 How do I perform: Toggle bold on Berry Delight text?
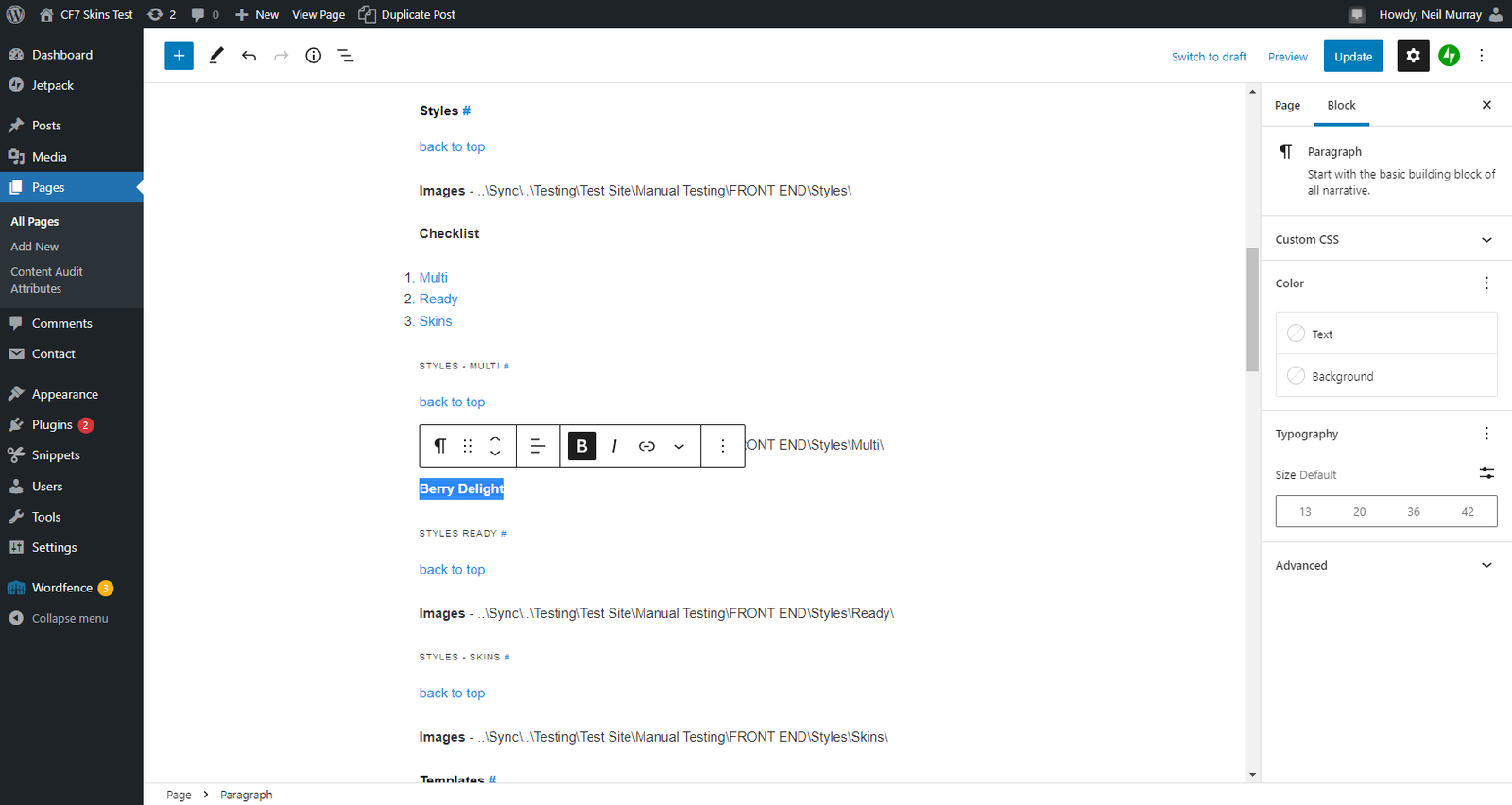point(582,446)
